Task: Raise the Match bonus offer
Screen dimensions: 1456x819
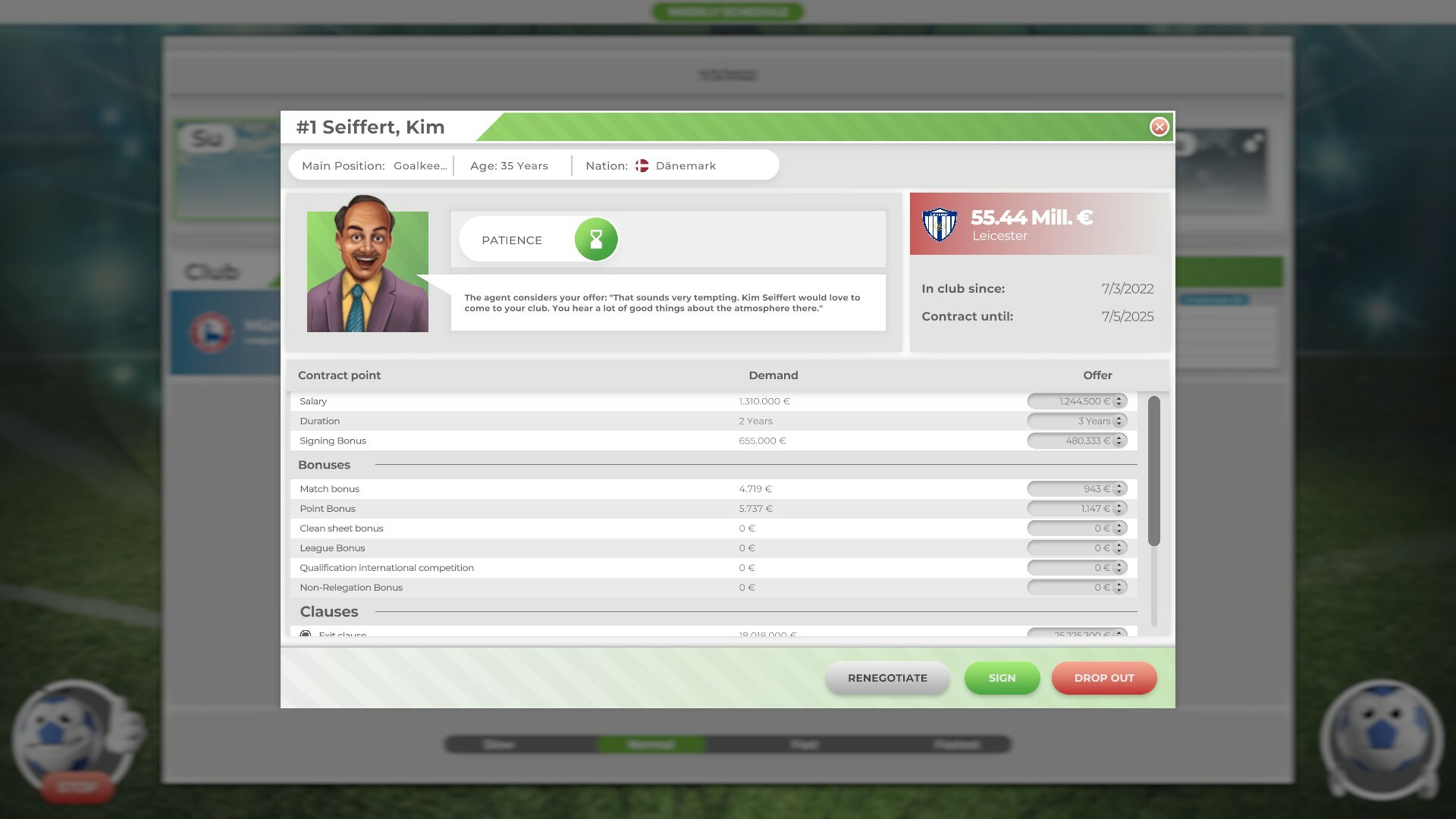Action: pyautogui.click(x=1120, y=485)
